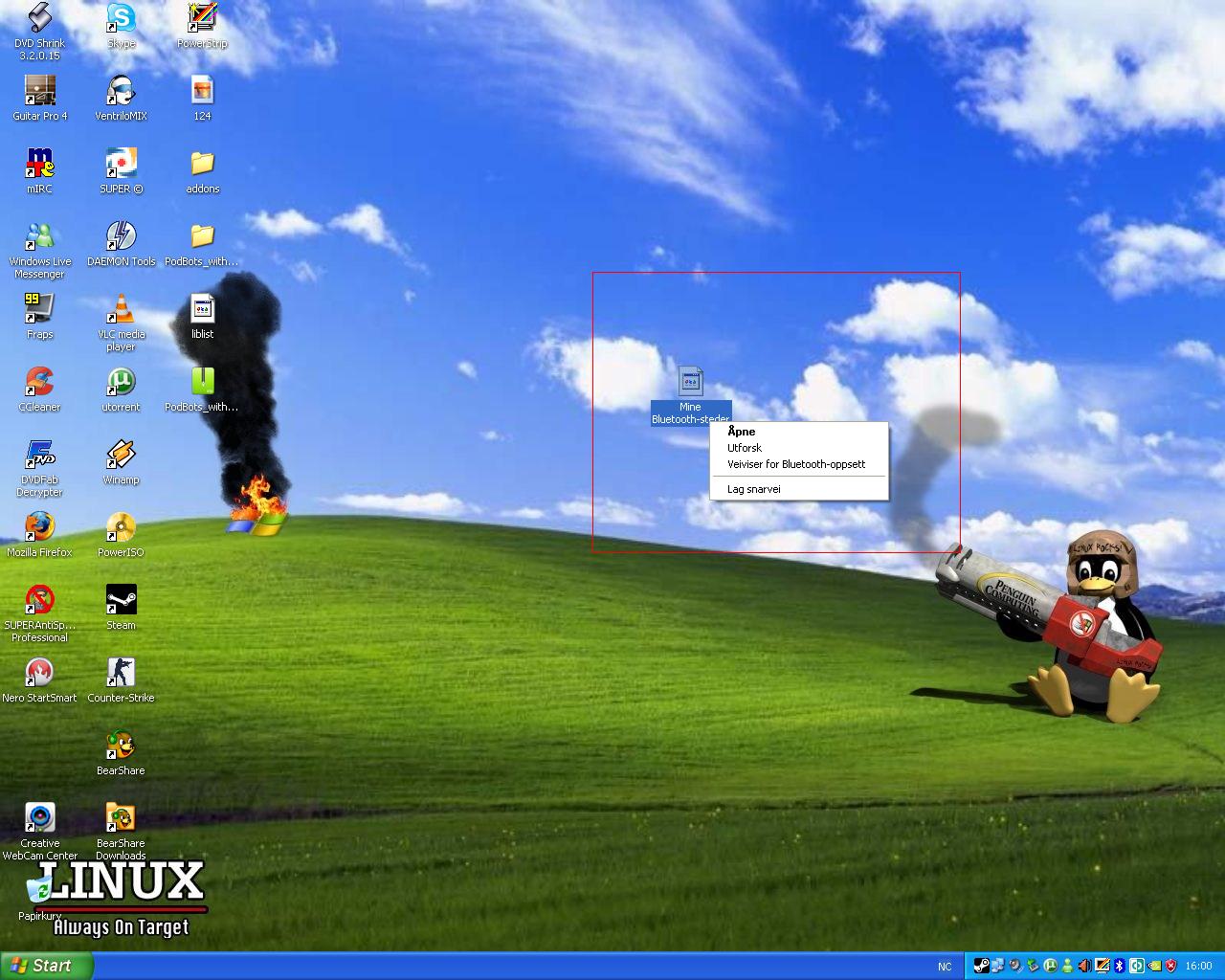Open Guitar Pro 4 shortcut
The width and height of the screenshot is (1225, 980).
(x=39, y=98)
